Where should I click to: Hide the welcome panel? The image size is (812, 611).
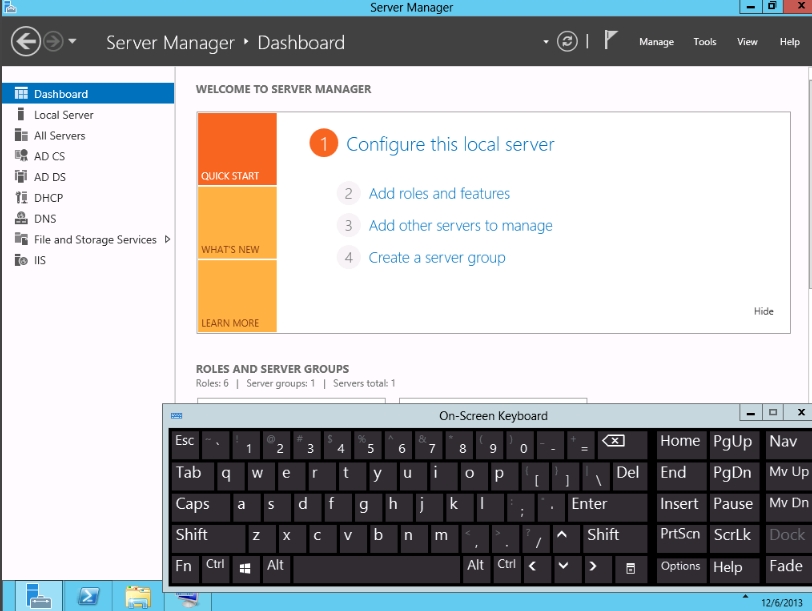(x=763, y=311)
